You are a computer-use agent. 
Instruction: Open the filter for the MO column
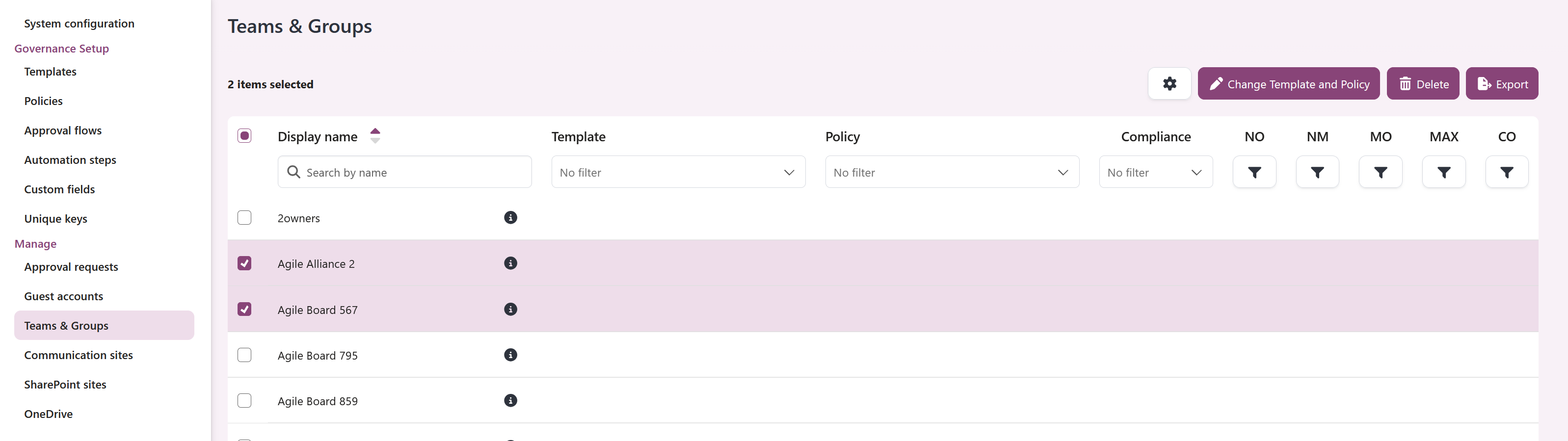1381,172
